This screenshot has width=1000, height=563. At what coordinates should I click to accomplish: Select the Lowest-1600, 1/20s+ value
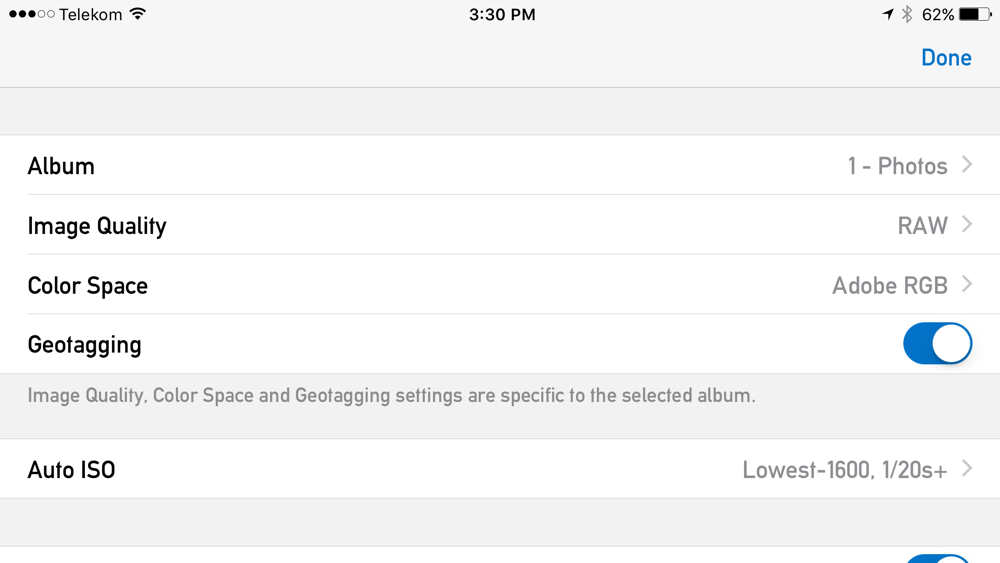click(845, 470)
